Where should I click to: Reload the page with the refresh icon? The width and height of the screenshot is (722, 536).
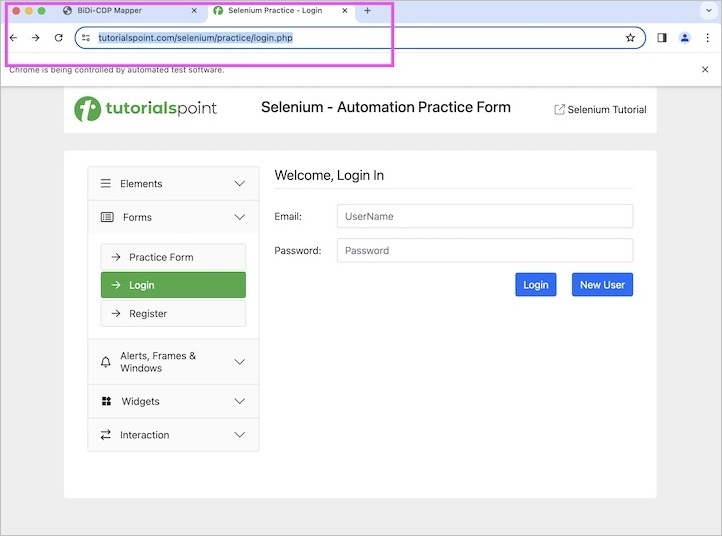(58, 38)
